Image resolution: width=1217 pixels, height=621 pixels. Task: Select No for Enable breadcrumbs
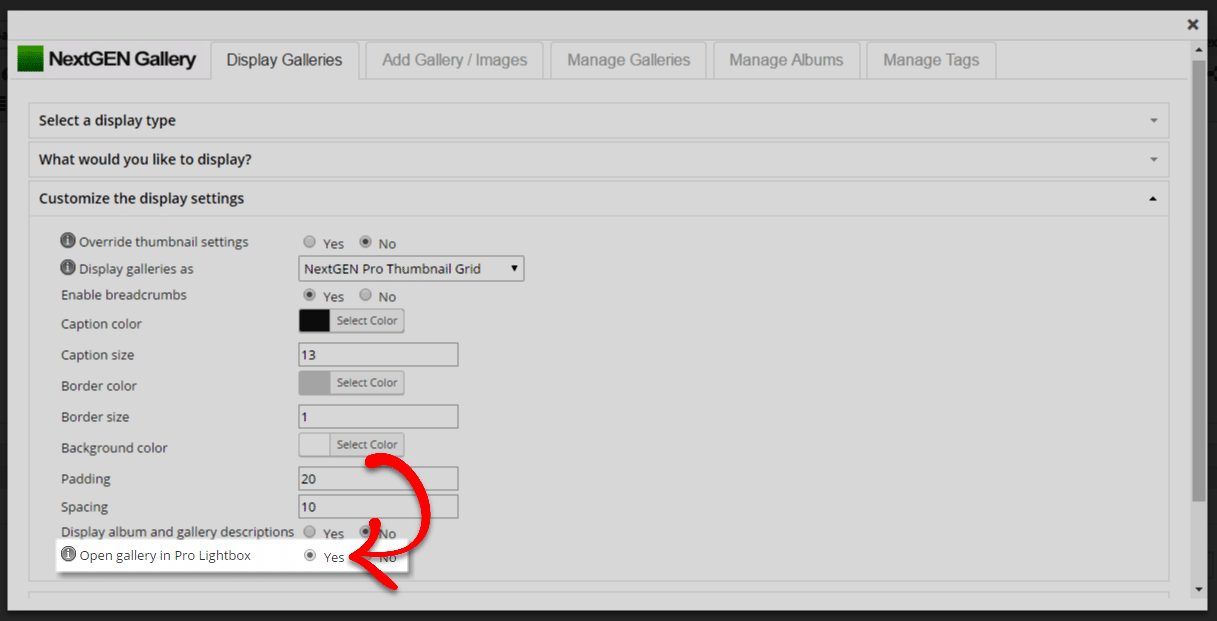(x=366, y=295)
